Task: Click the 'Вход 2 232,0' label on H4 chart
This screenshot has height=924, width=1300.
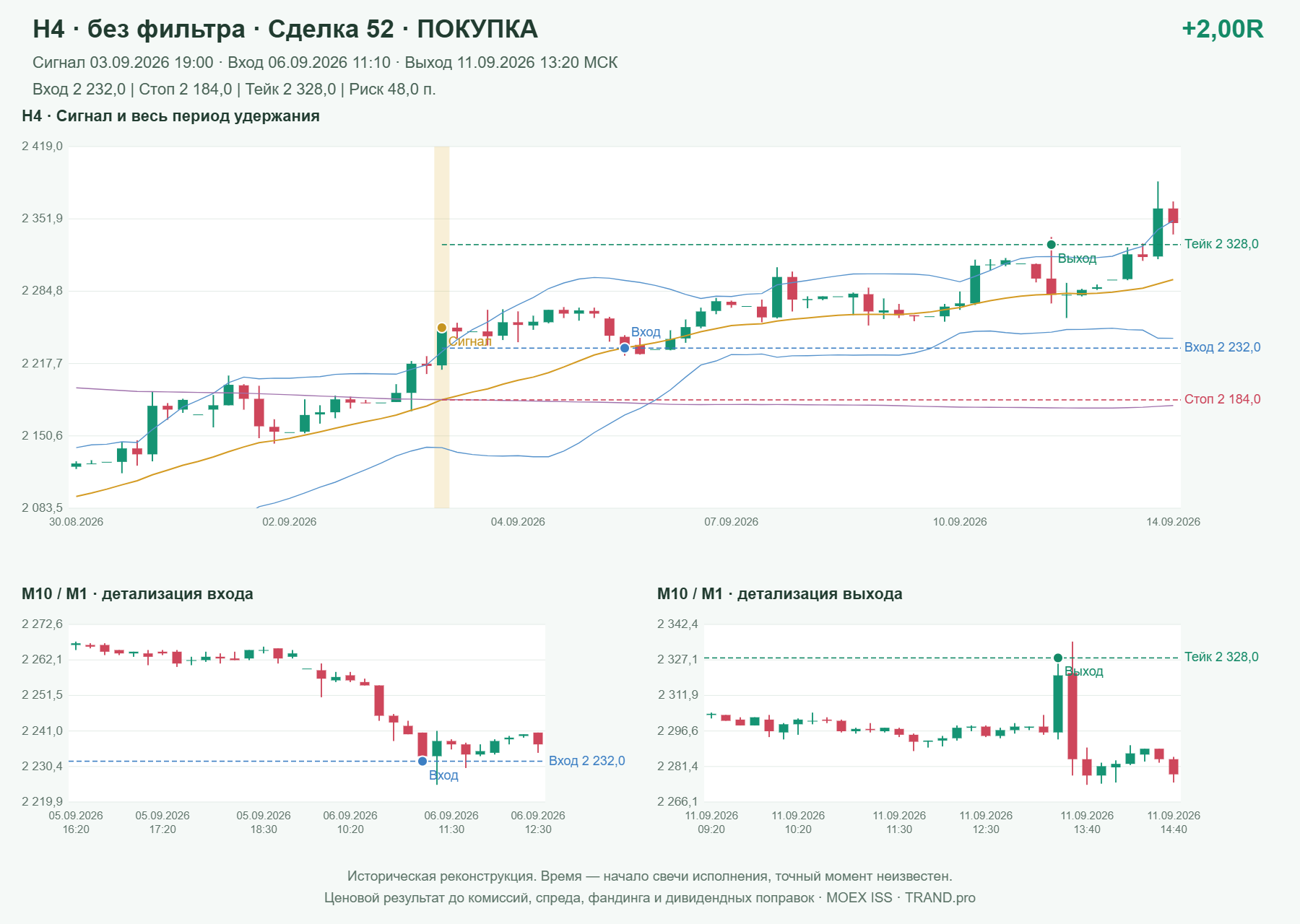Action: tap(1222, 347)
